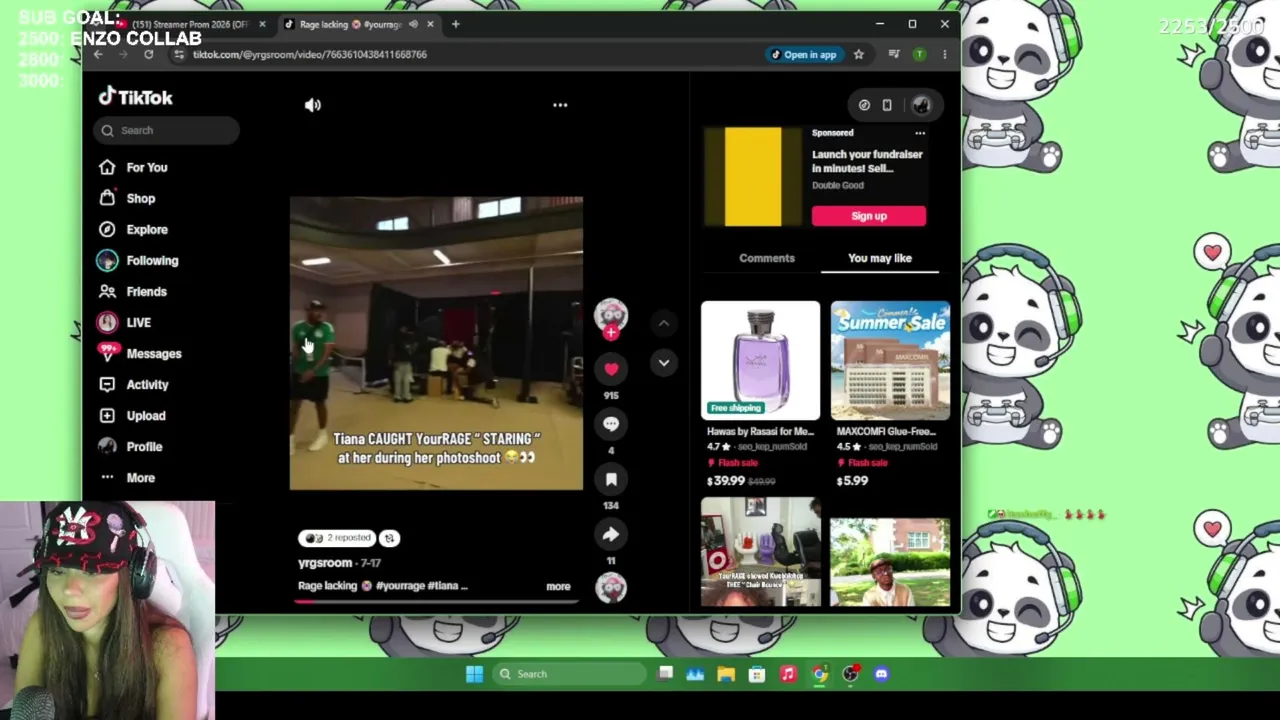Focus the TikTok search field
Screen dimensions: 1280x720
(167, 130)
